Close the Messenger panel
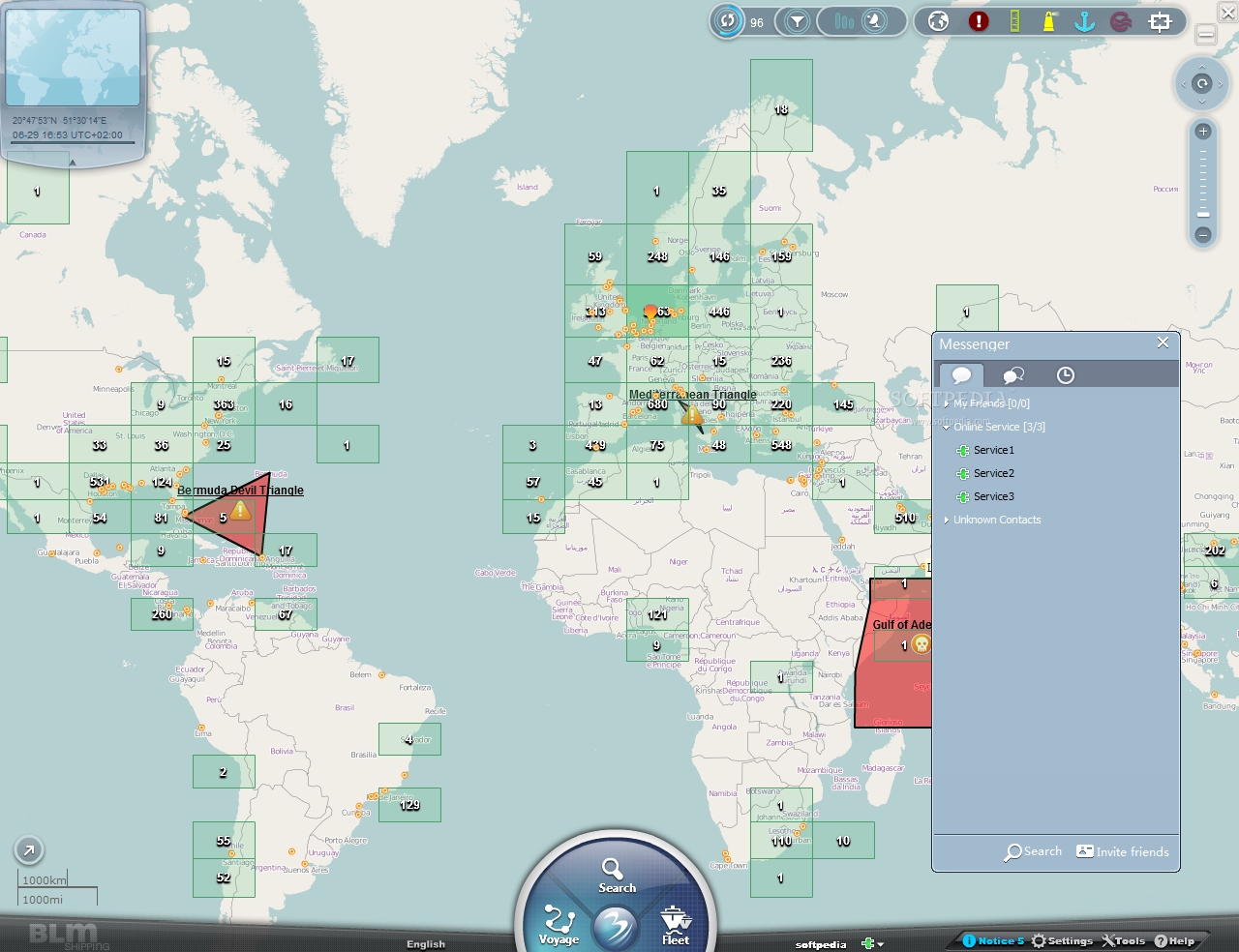Viewport: 1239px width, 952px height. click(x=1163, y=342)
